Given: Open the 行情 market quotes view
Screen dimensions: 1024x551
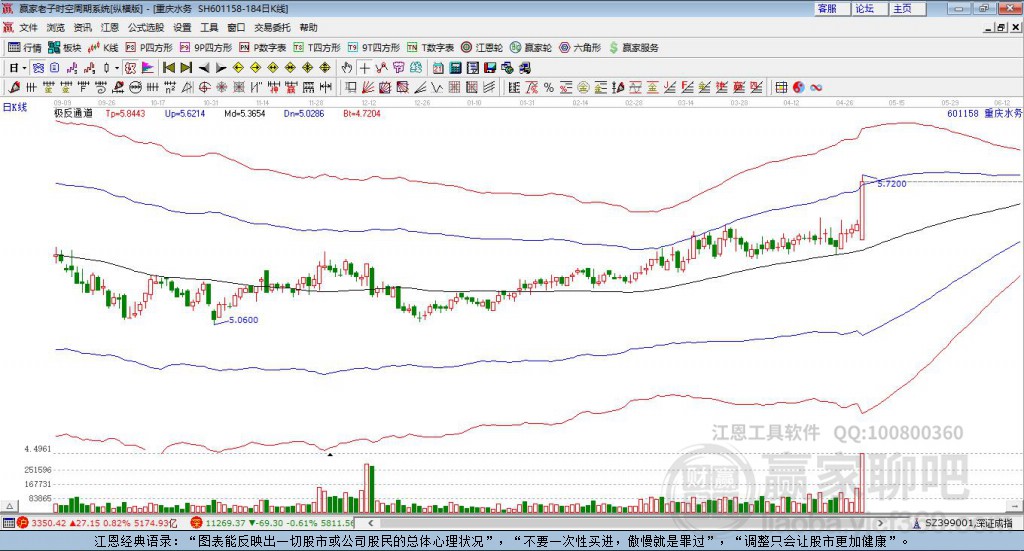Looking at the screenshot, I should [25, 48].
